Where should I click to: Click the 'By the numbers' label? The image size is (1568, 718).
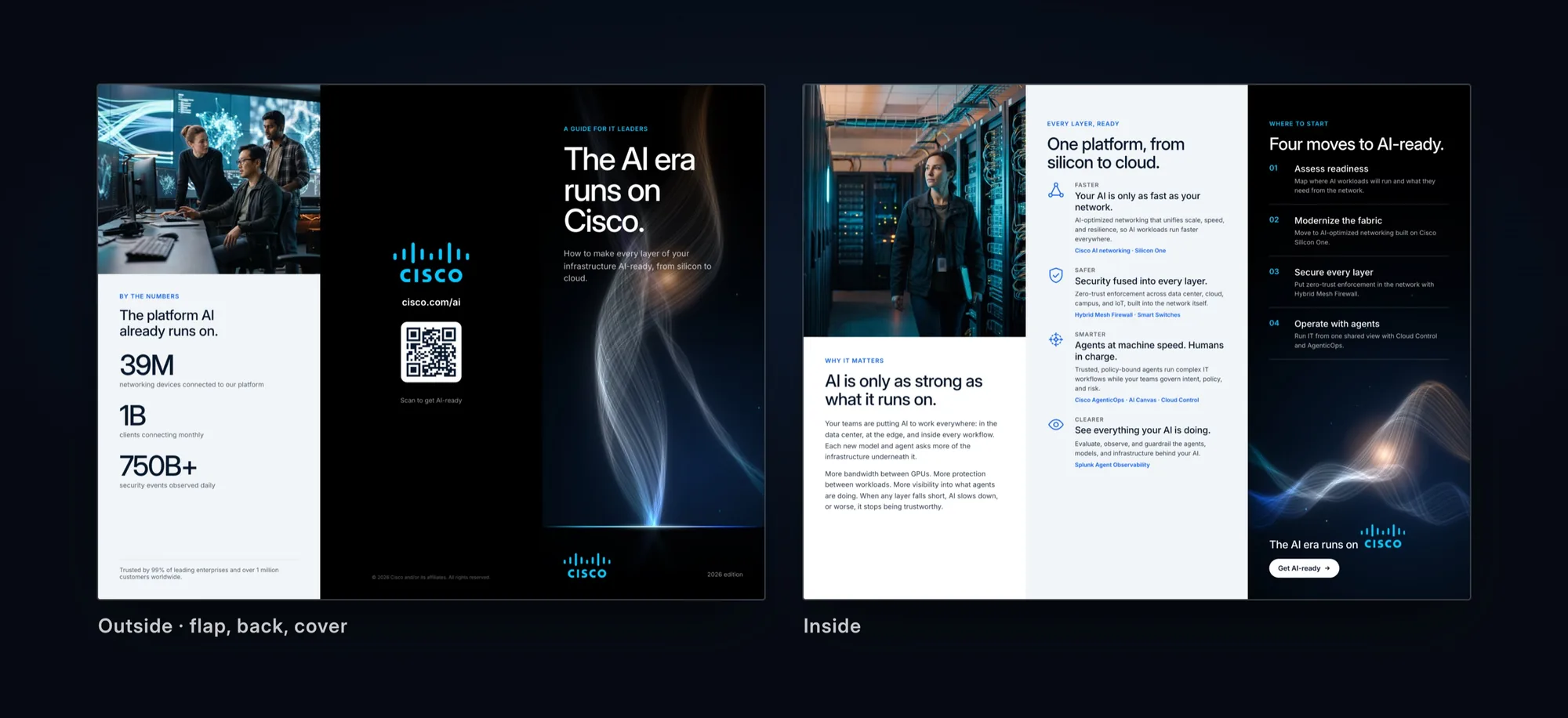coord(149,296)
